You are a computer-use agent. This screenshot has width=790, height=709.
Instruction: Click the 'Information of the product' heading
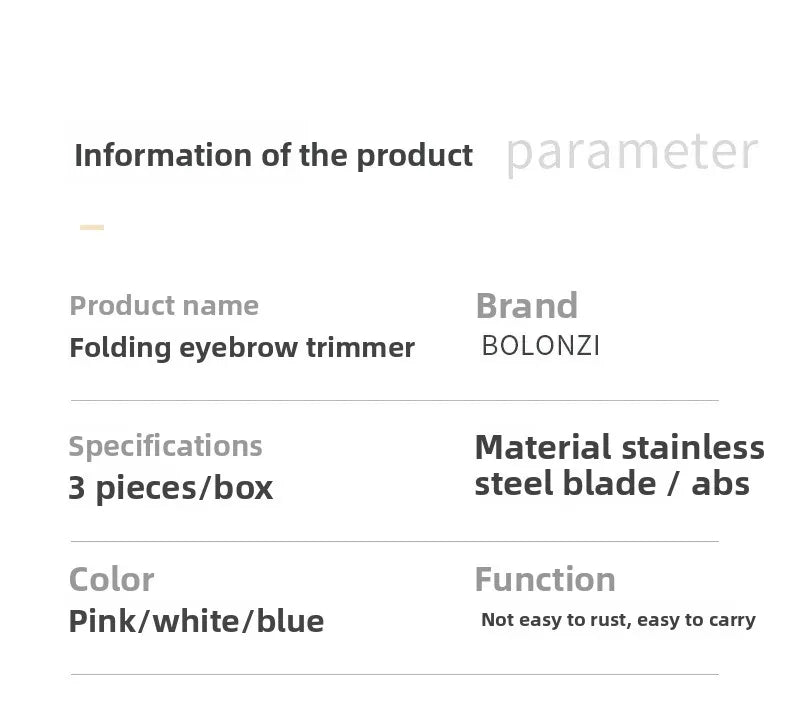click(273, 156)
